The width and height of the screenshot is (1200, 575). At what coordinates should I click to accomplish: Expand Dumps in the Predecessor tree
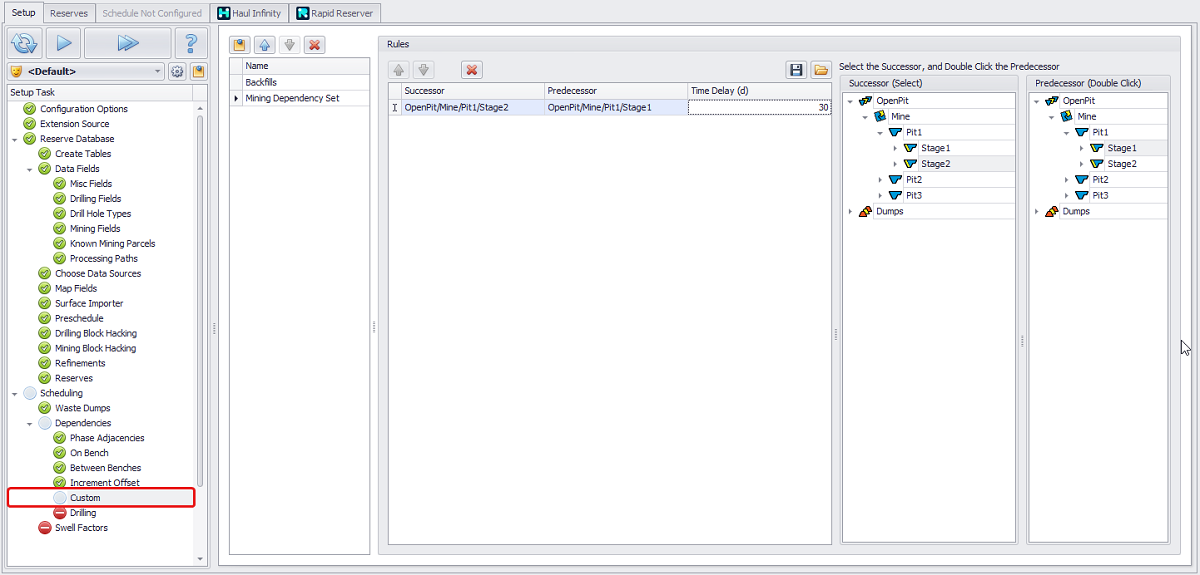pyautogui.click(x=1037, y=211)
